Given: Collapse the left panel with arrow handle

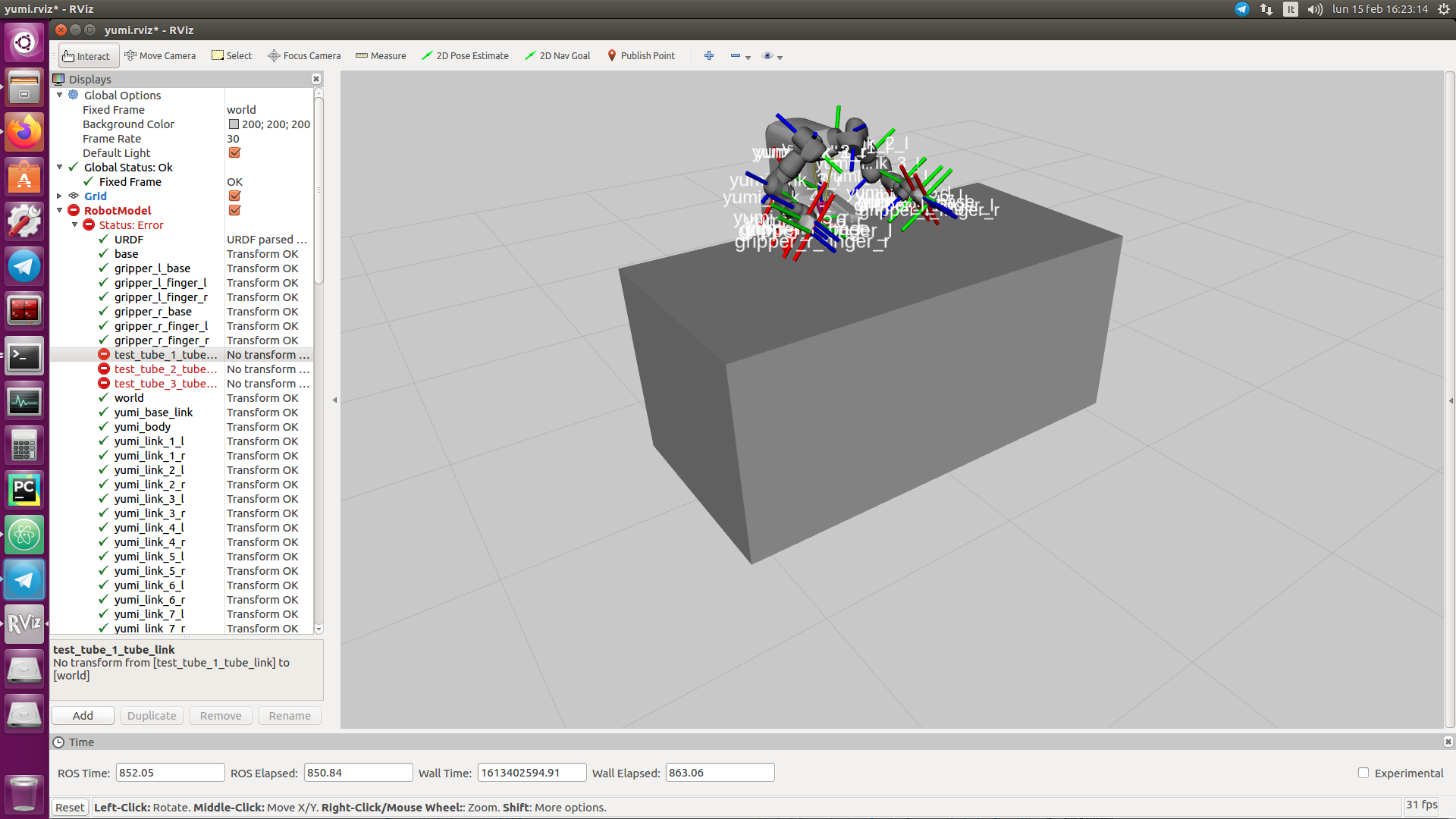Looking at the screenshot, I should (334, 400).
